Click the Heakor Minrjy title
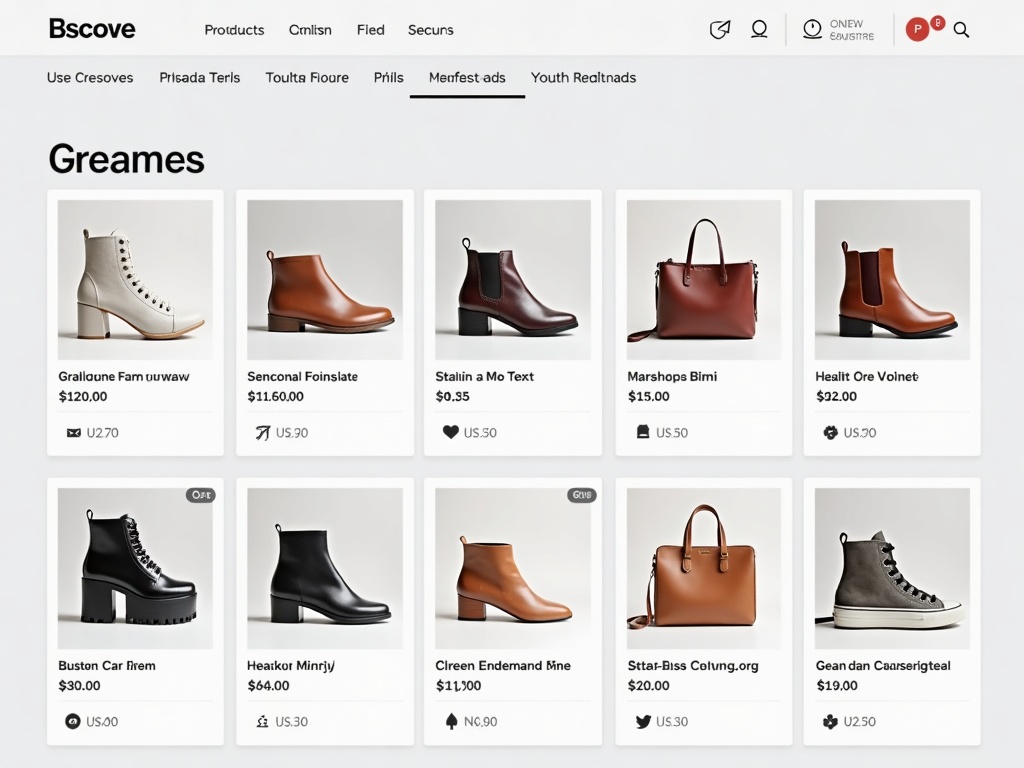The width and height of the screenshot is (1024, 768). pyautogui.click(x=291, y=665)
